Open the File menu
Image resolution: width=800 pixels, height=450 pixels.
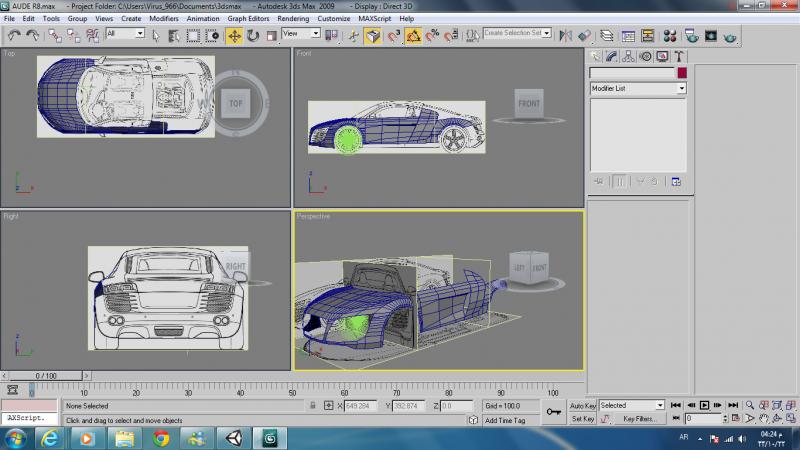click(x=9, y=18)
